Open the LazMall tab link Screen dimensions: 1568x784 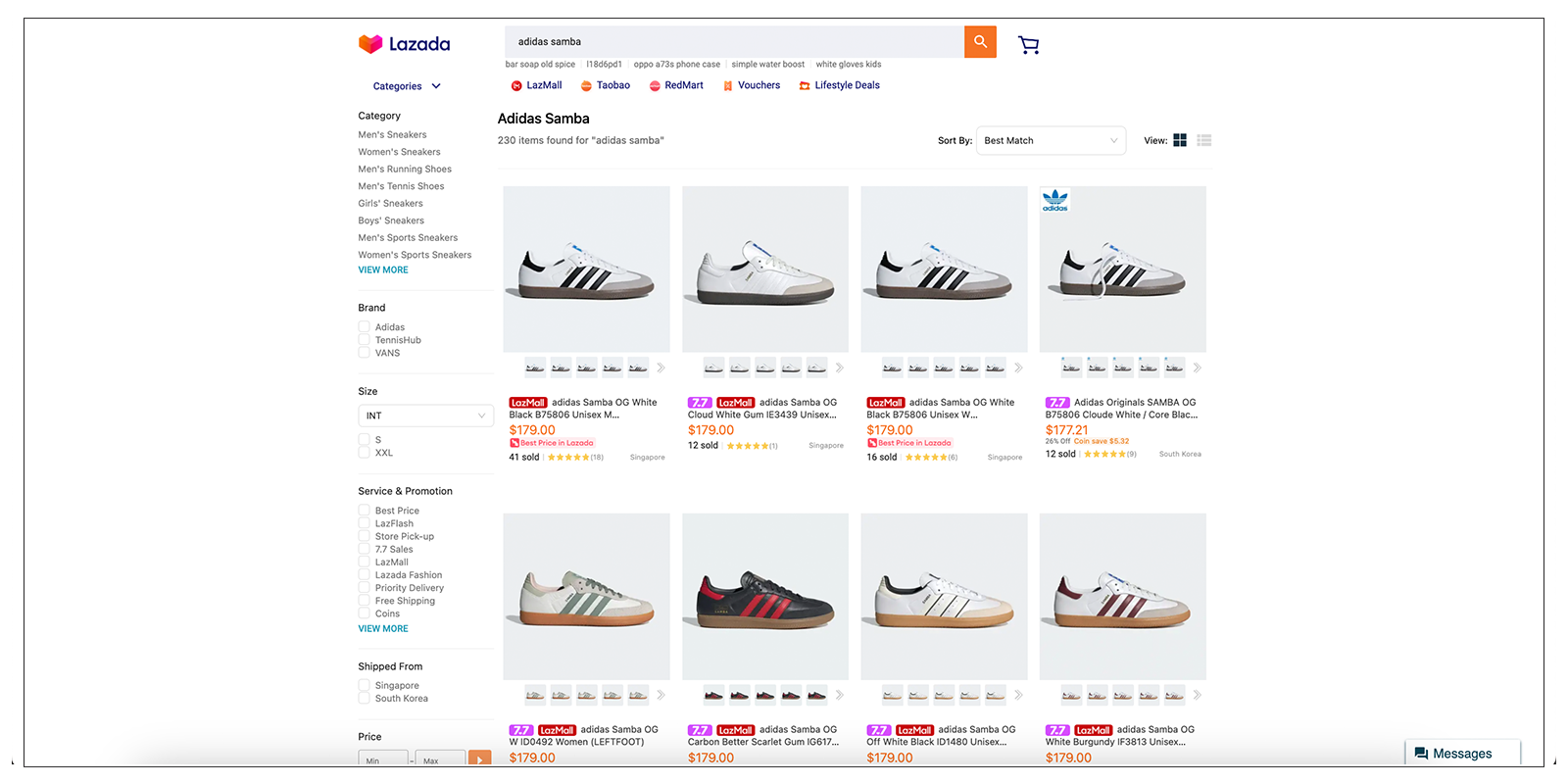tap(544, 85)
